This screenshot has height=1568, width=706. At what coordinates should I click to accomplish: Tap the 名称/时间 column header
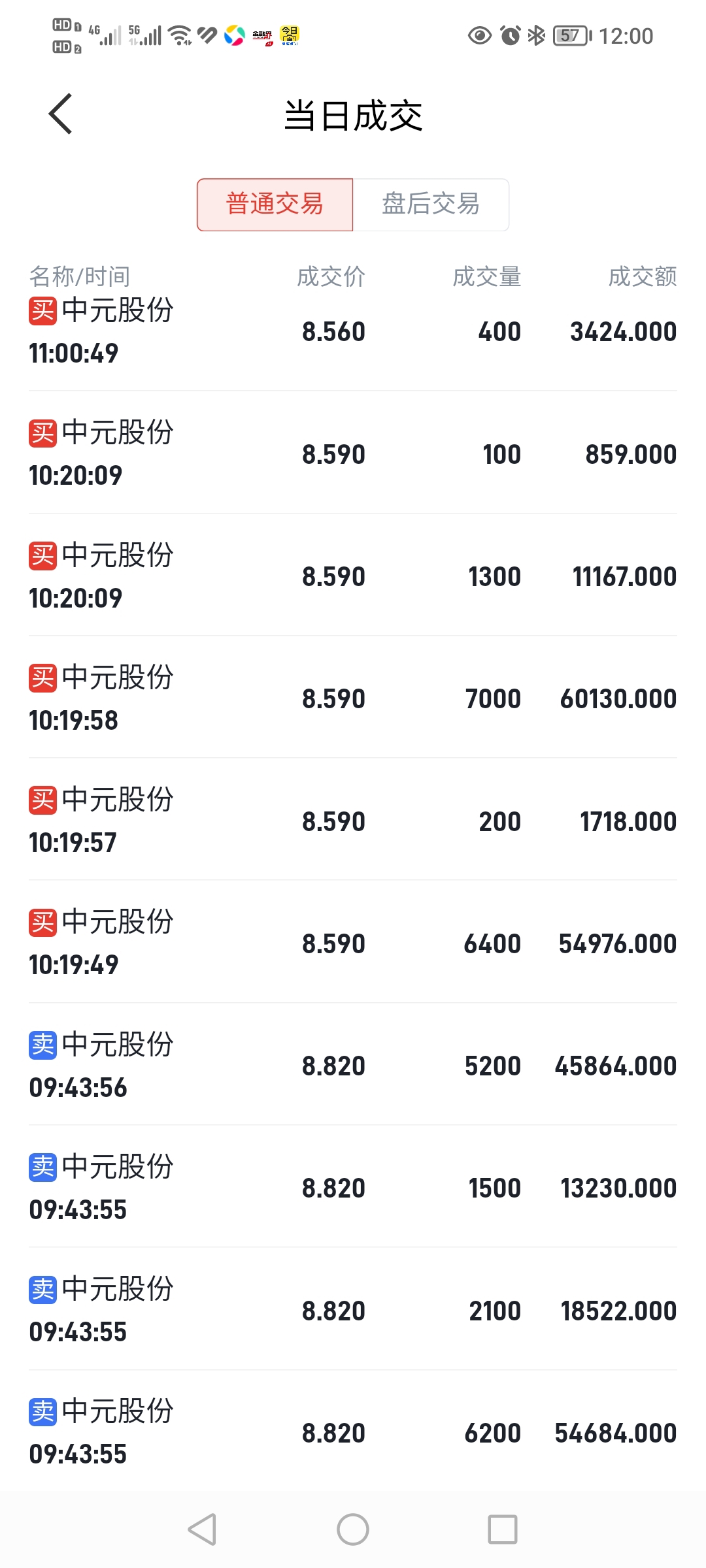point(79,277)
